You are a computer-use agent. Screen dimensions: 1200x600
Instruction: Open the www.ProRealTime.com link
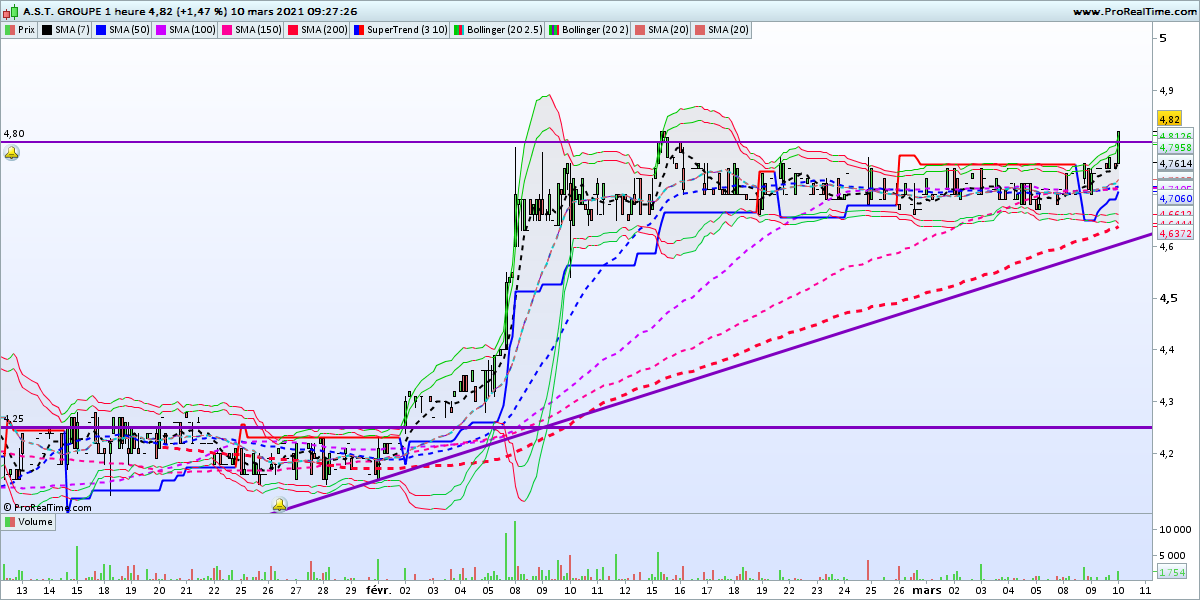(x=1134, y=12)
